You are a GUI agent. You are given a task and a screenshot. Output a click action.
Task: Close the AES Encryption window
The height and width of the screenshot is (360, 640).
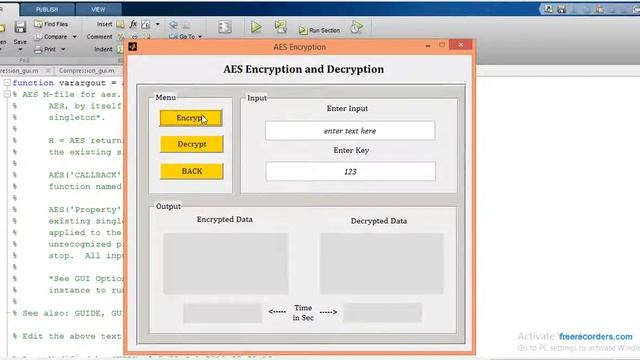click(461, 45)
